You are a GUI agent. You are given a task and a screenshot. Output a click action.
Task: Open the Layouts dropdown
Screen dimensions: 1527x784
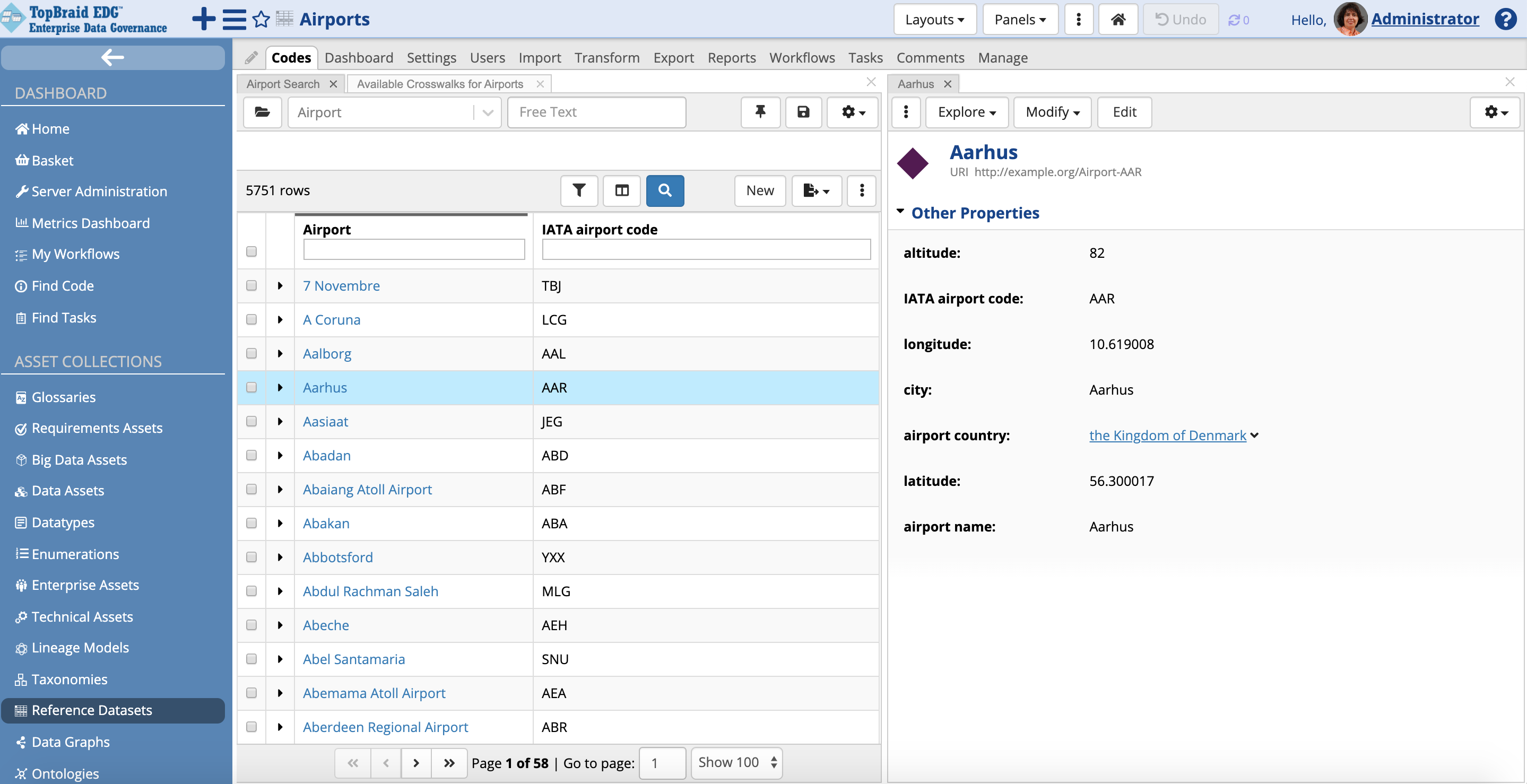(x=934, y=19)
